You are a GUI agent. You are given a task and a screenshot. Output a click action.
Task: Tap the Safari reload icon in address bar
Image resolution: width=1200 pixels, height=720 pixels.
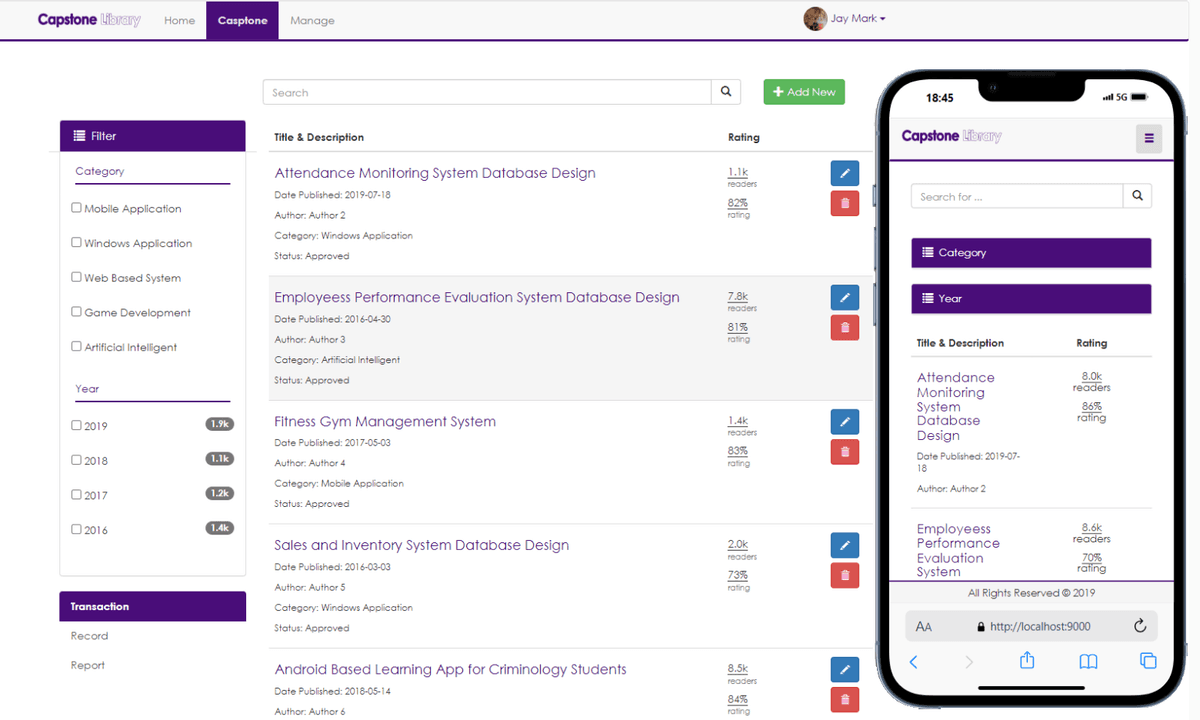[1139, 627]
